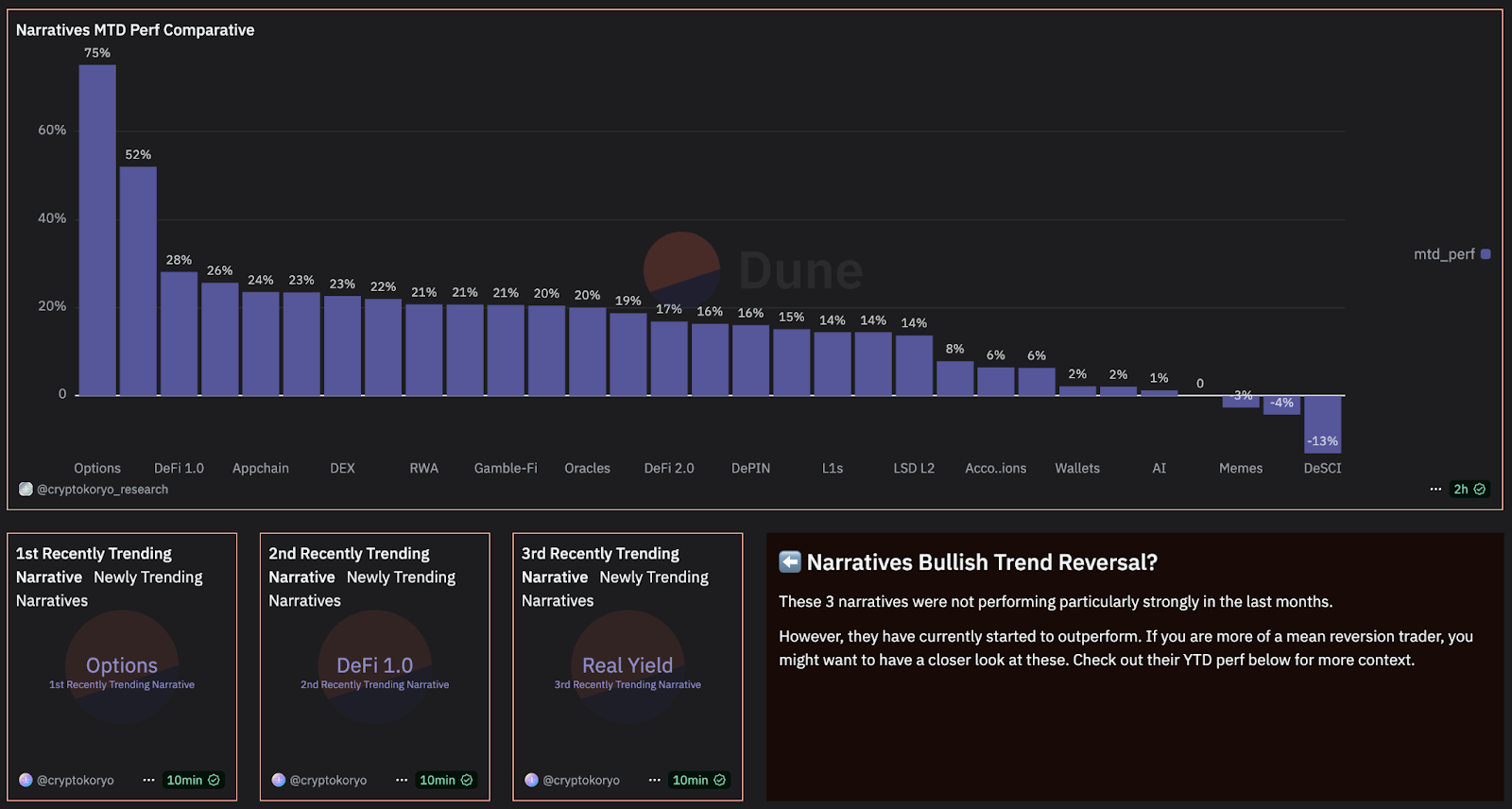
Task: Click the DePIN axis label
Action: click(751, 468)
